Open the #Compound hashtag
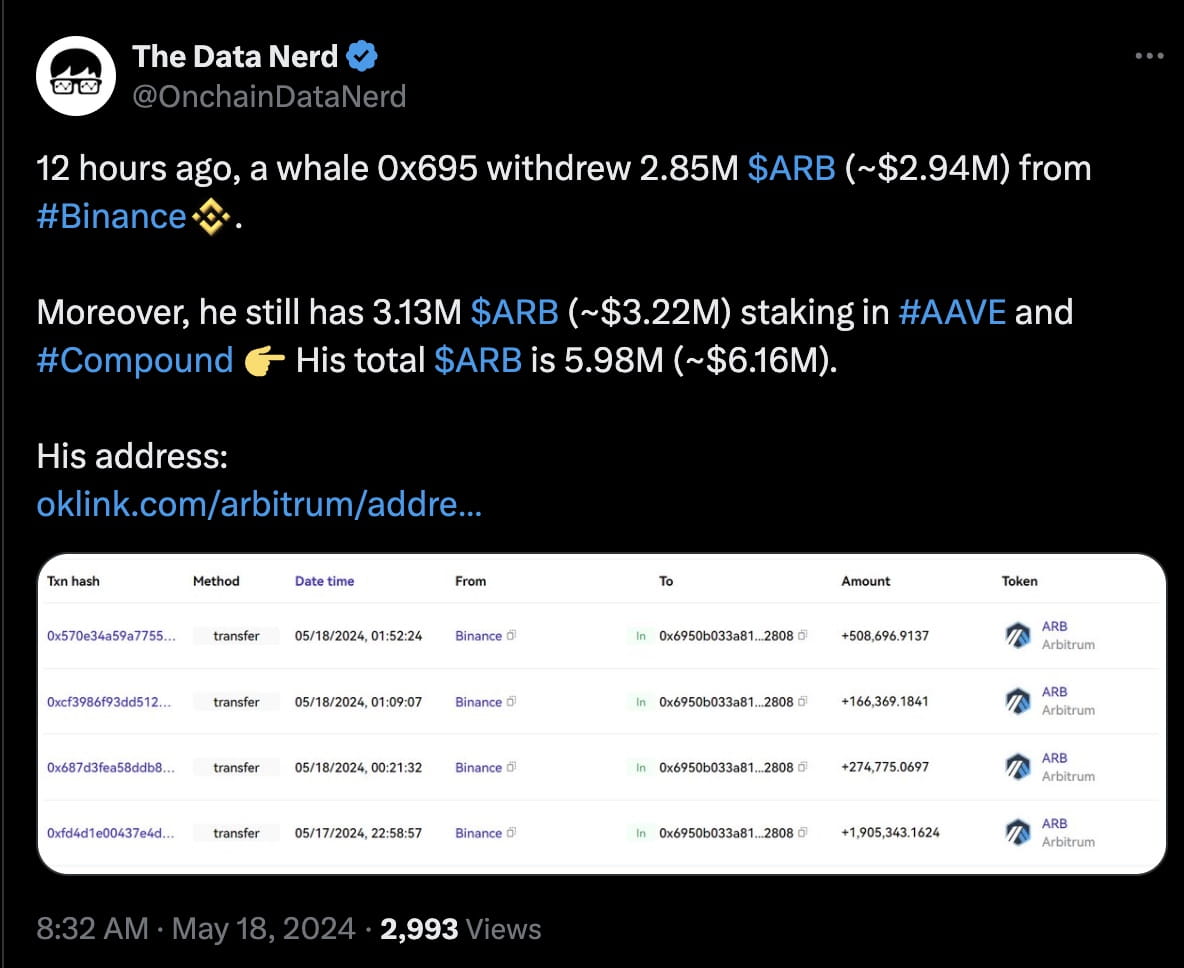The width and height of the screenshot is (1184, 968). click(x=135, y=360)
